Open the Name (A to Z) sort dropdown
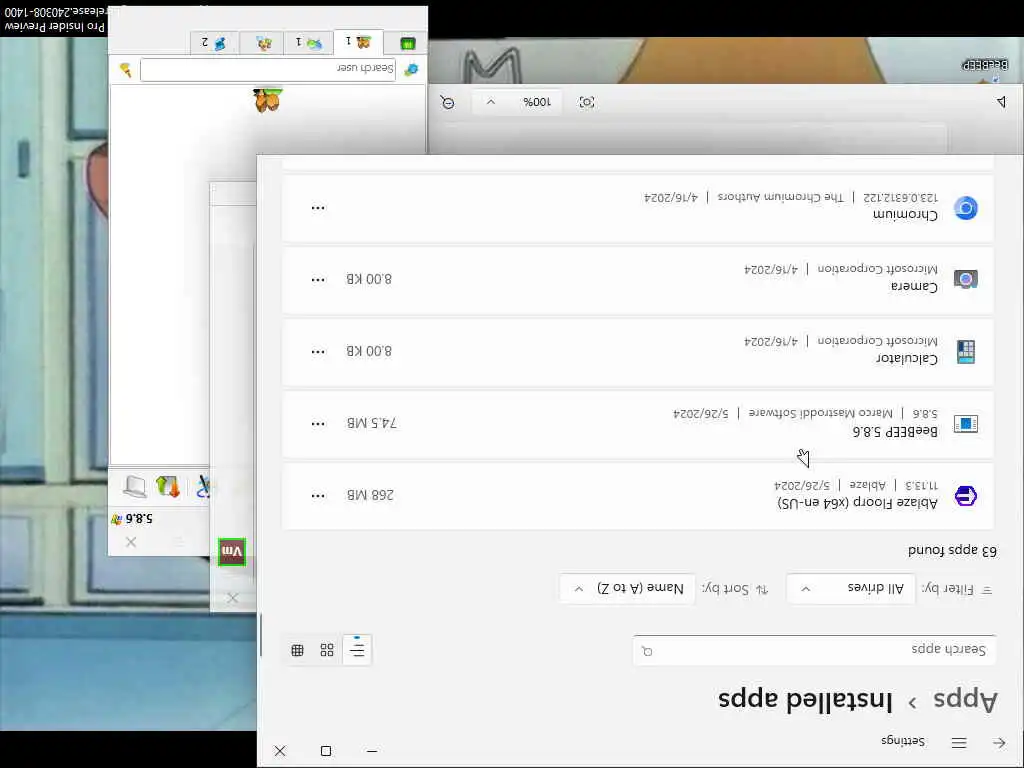 coord(627,588)
